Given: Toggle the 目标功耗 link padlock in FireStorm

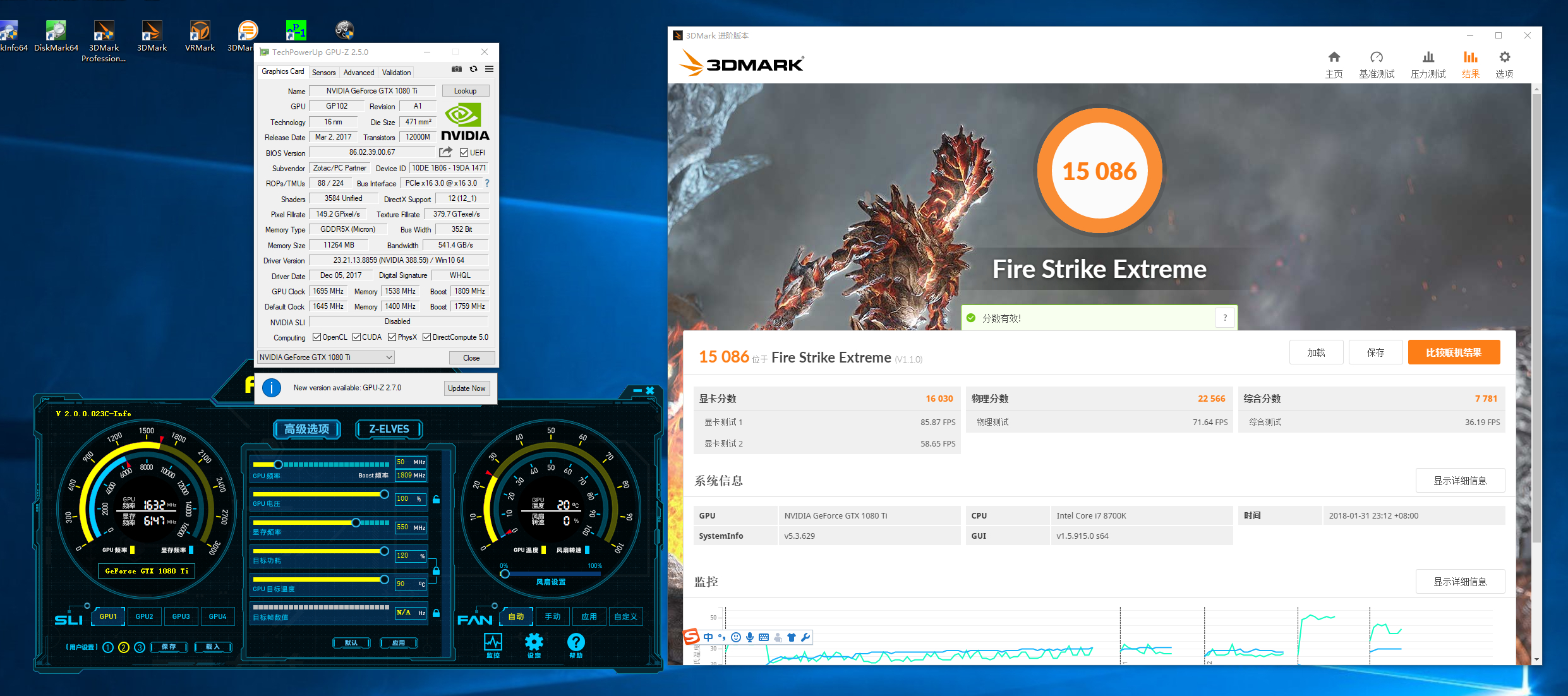Looking at the screenshot, I should (436, 570).
